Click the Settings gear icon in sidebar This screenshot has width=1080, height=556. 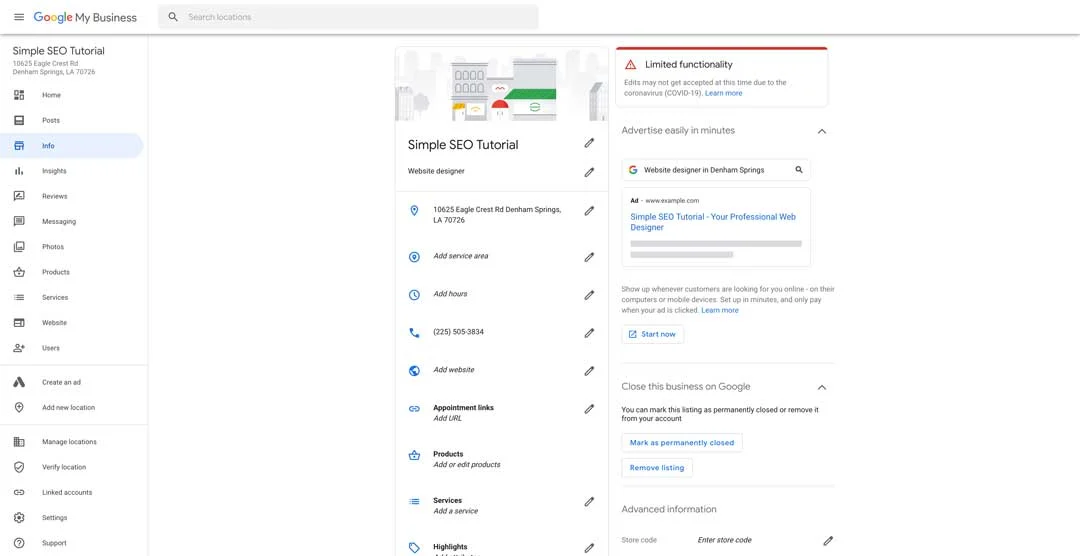click(19, 518)
